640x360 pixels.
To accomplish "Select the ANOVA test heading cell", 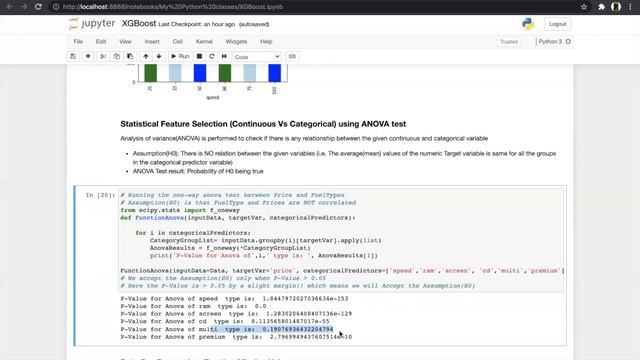I will [x=263, y=124].
